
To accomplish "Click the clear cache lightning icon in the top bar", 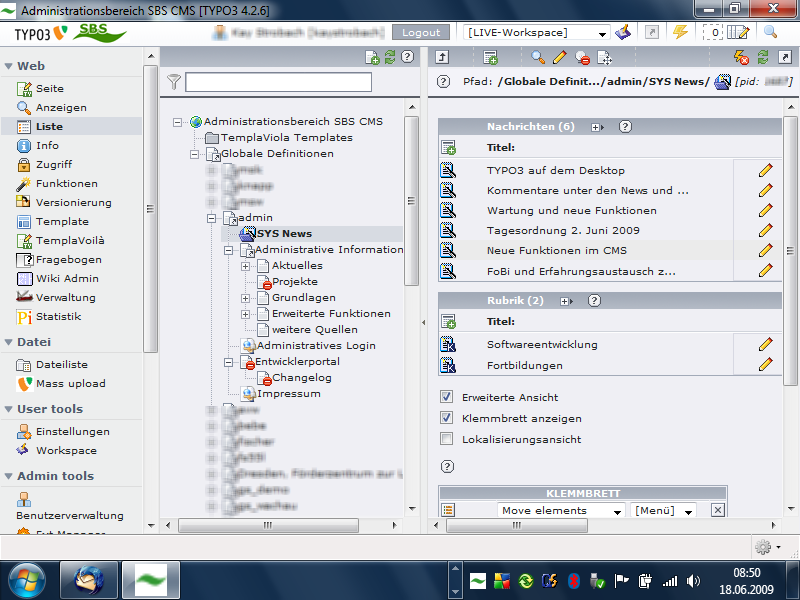I will pos(680,32).
